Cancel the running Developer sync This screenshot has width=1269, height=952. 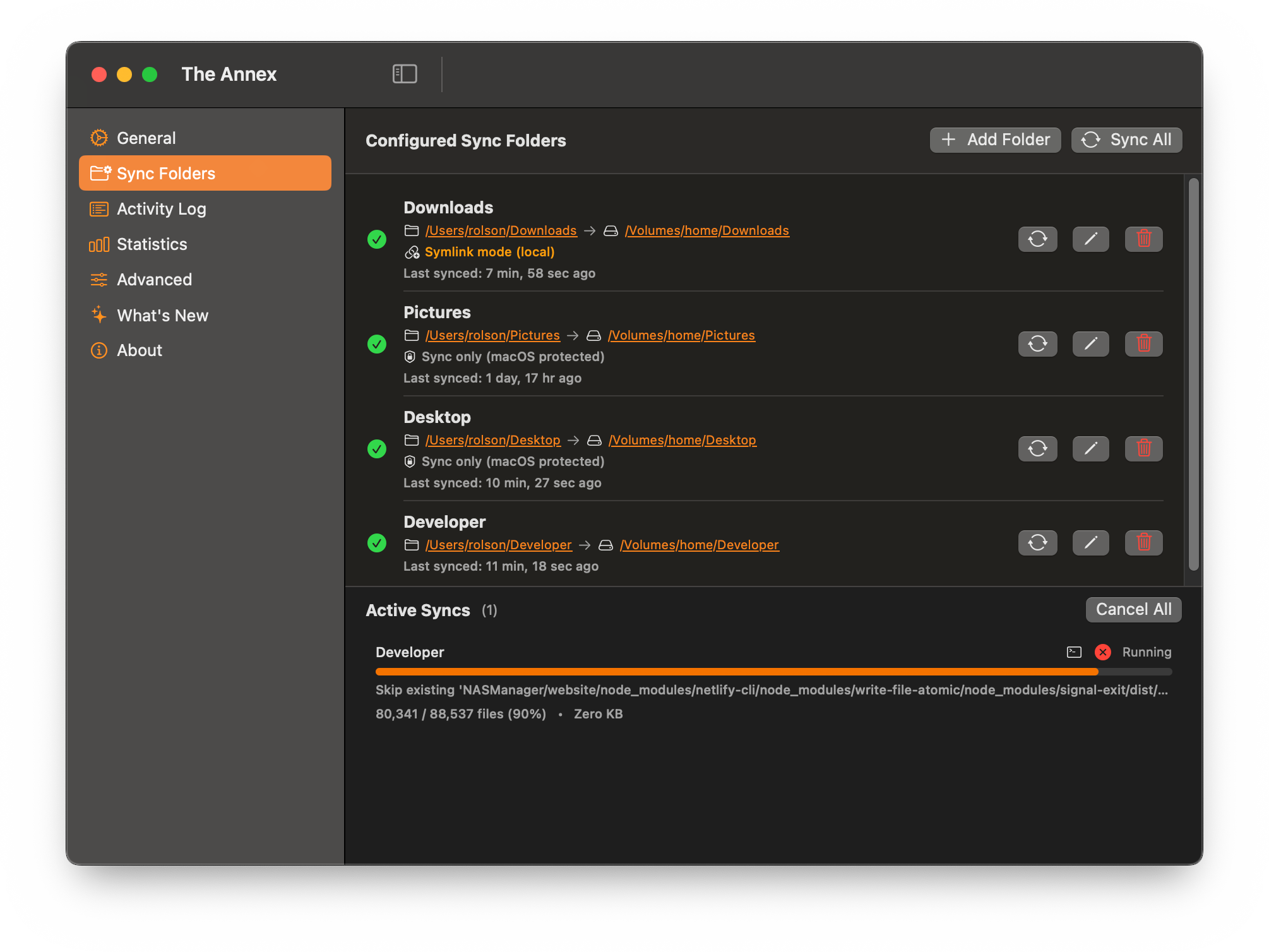click(x=1103, y=652)
